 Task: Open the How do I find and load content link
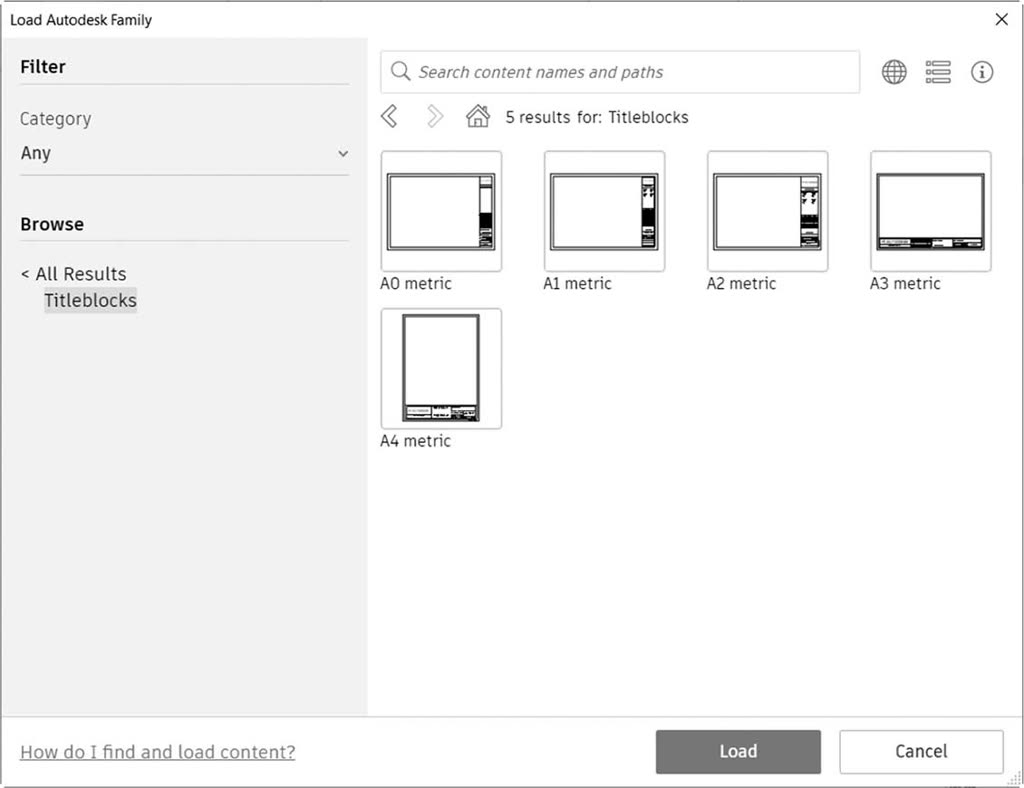click(157, 752)
